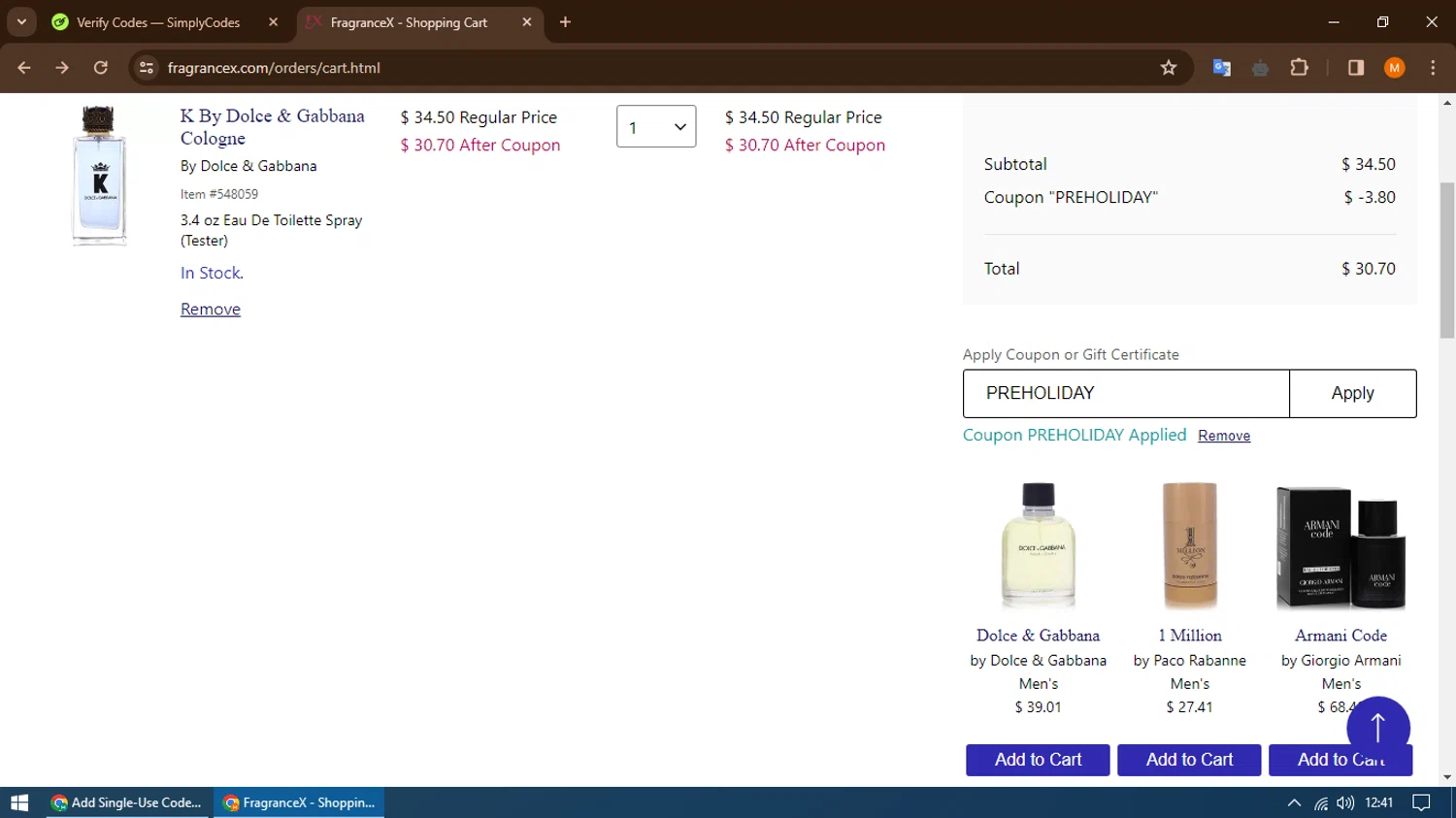Go forward in browser history

(62, 68)
